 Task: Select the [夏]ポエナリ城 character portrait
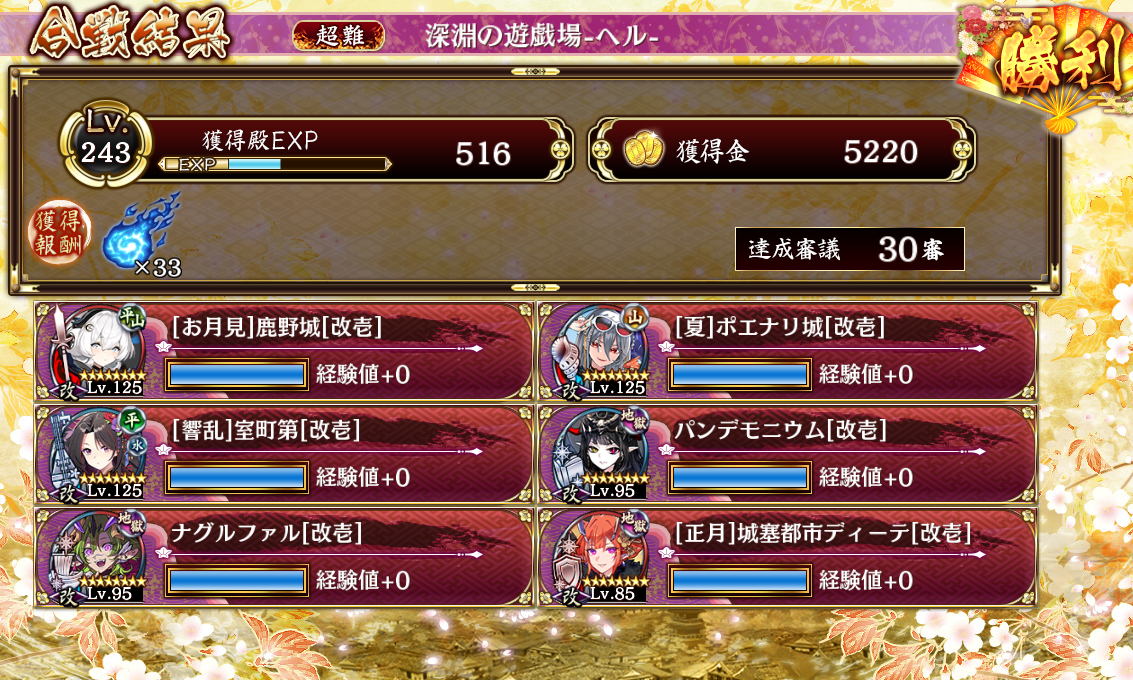click(598, 350)
